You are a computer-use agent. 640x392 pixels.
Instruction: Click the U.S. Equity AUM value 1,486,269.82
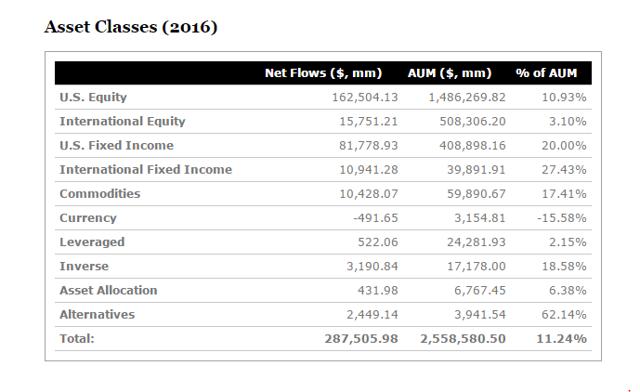467,97
